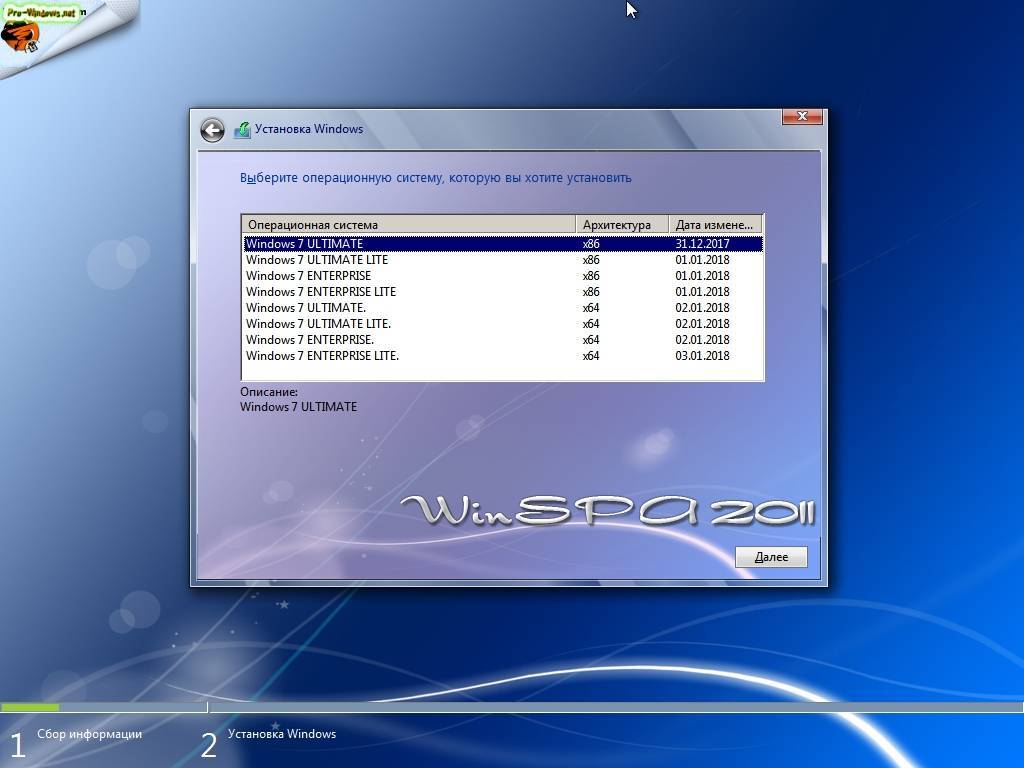Click the round back arrow button

[x=212, y=130]
